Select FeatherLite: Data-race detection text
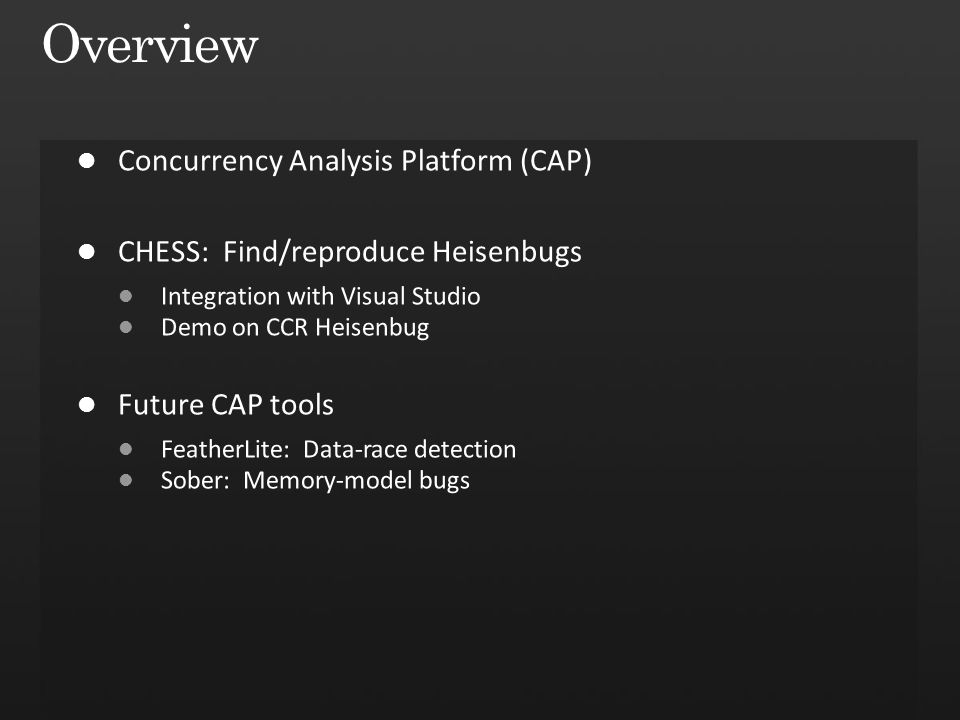 pos(338,449)
